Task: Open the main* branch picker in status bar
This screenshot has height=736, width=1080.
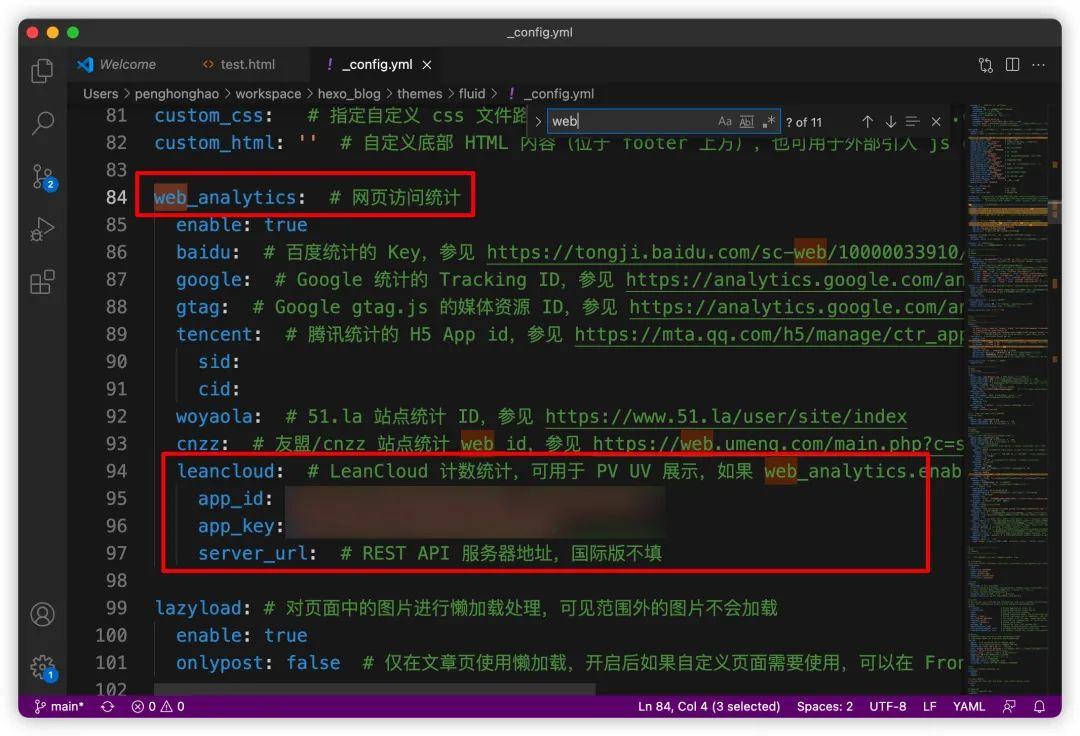Action: click(59, 706)
